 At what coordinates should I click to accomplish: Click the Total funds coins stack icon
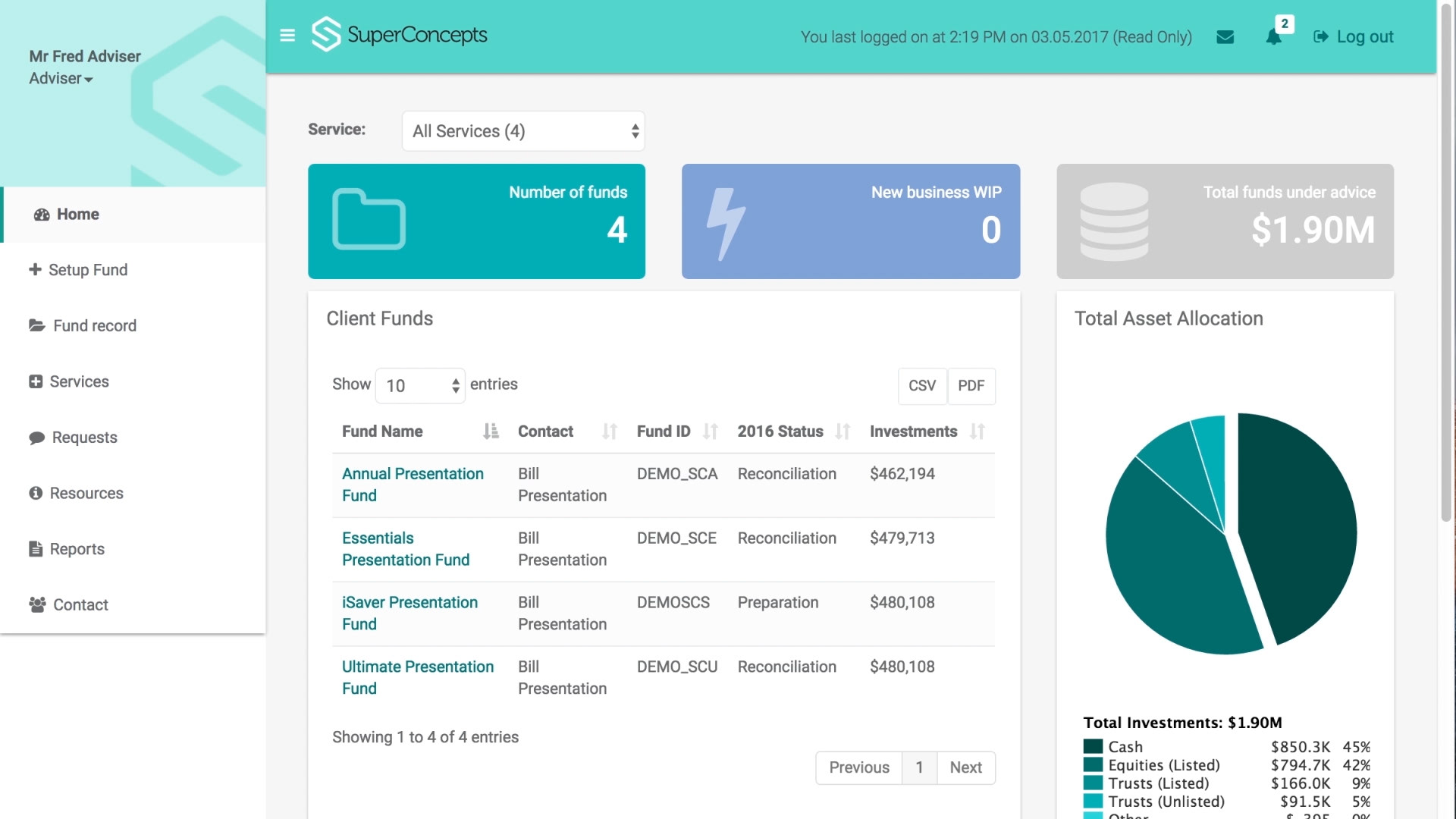tap(1114, 221)
